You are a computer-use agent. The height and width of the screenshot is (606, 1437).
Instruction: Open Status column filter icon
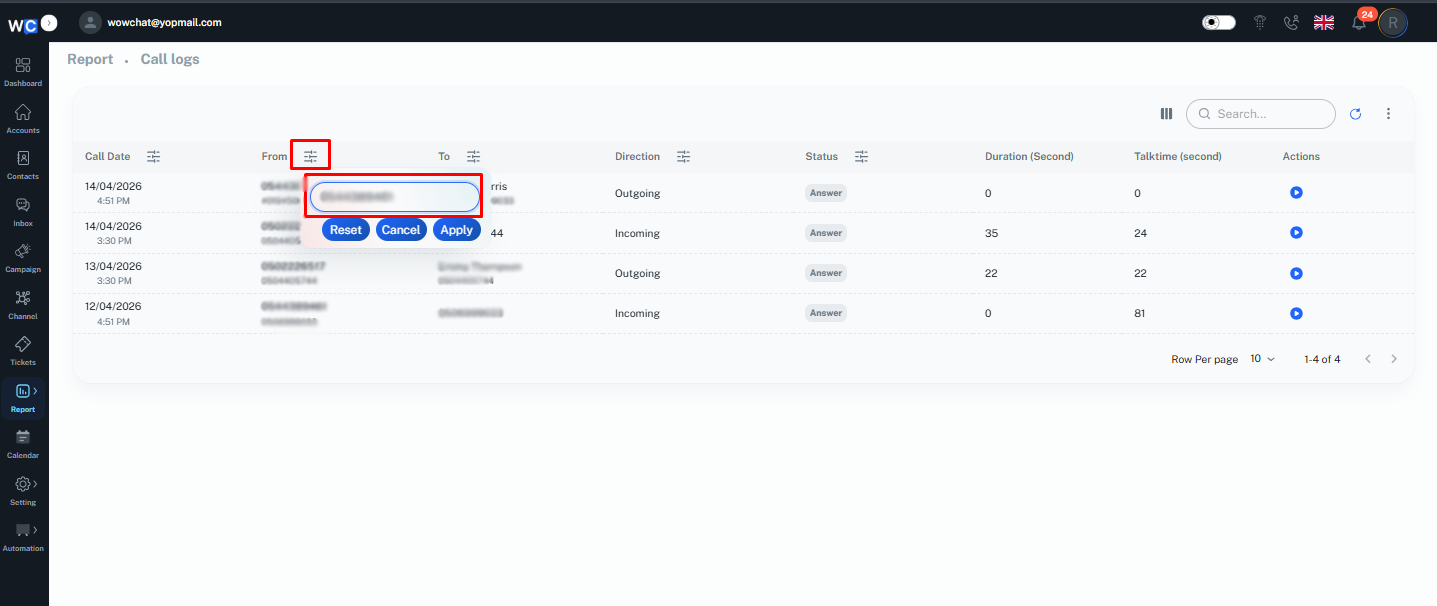tap(861, 156)
